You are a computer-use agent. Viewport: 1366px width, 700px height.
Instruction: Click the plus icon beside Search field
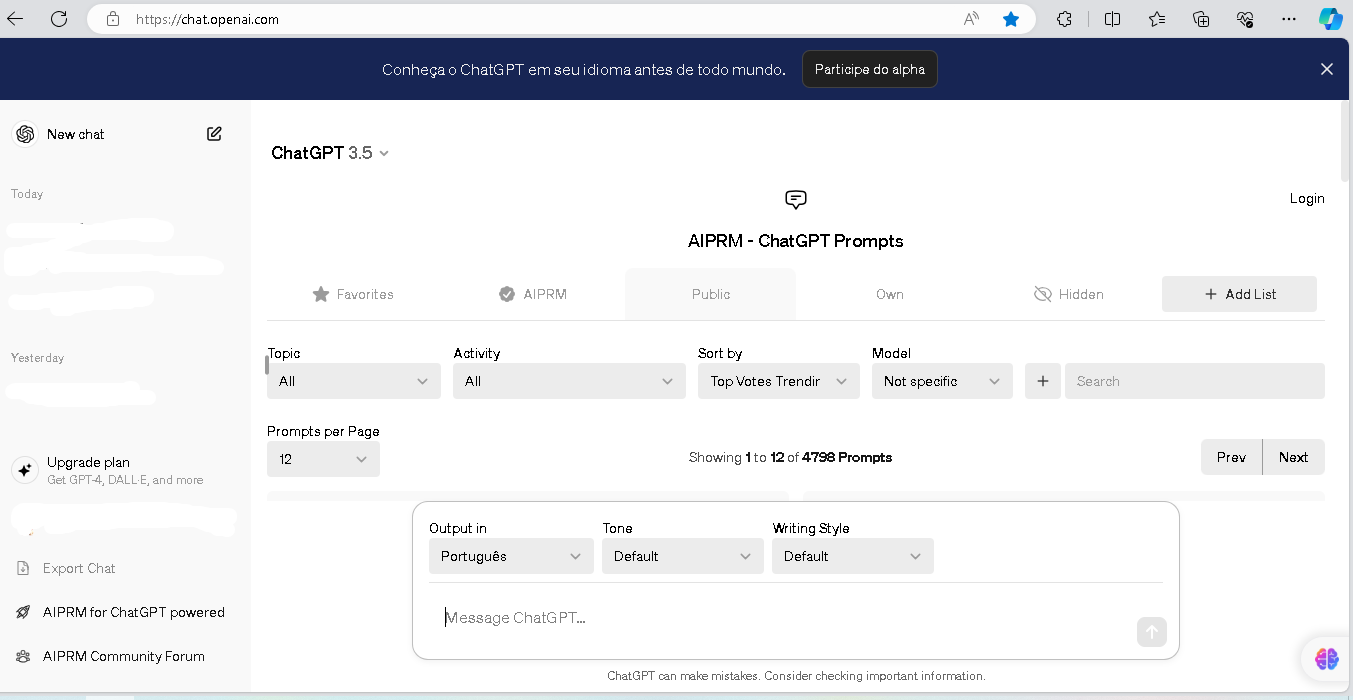tap(1042, 381)
